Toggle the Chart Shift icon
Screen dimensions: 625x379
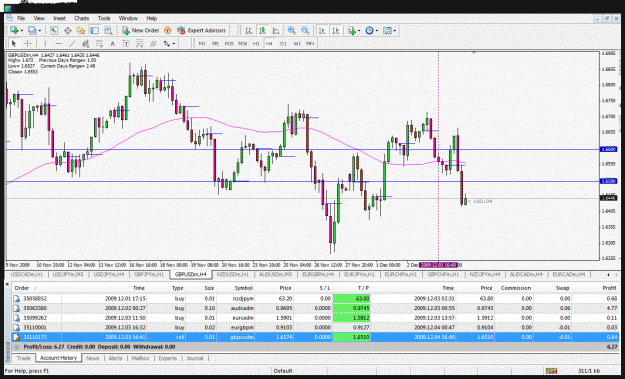click(336, 30)
